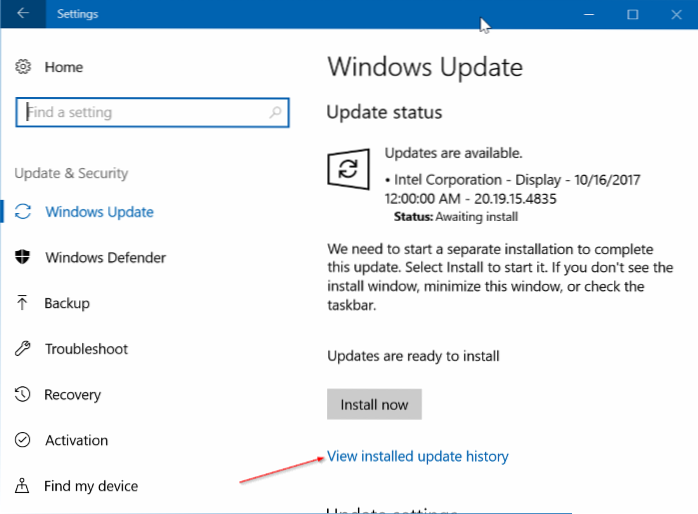Click the large update status refresh icon
The image size is (698, 514).
[x=349, y=169]
